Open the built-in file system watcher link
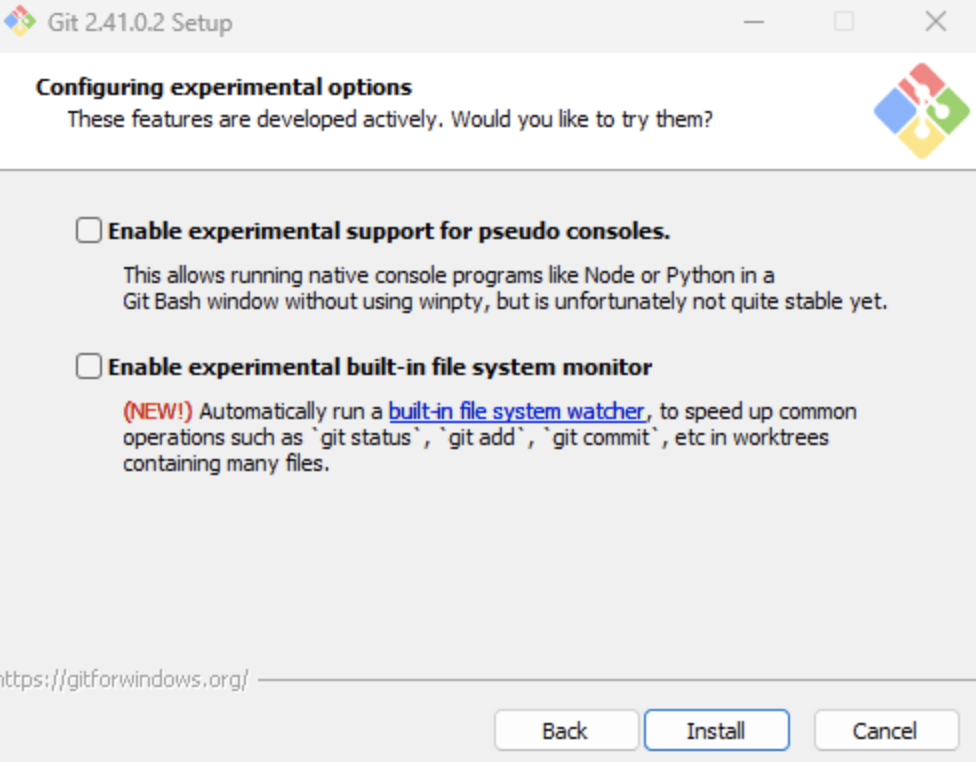This screenshot has width=976, height=762. click(x=517, y=412)
